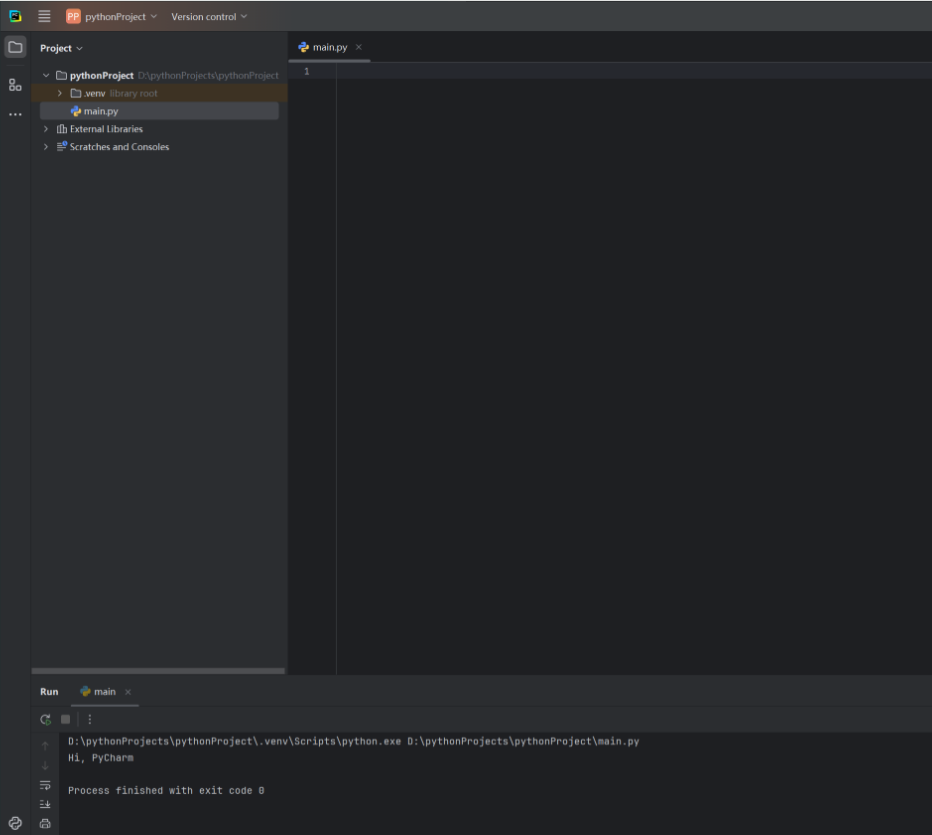
Task: Toggle the Project tool window folder icon
Action: (x=15, y=48)
